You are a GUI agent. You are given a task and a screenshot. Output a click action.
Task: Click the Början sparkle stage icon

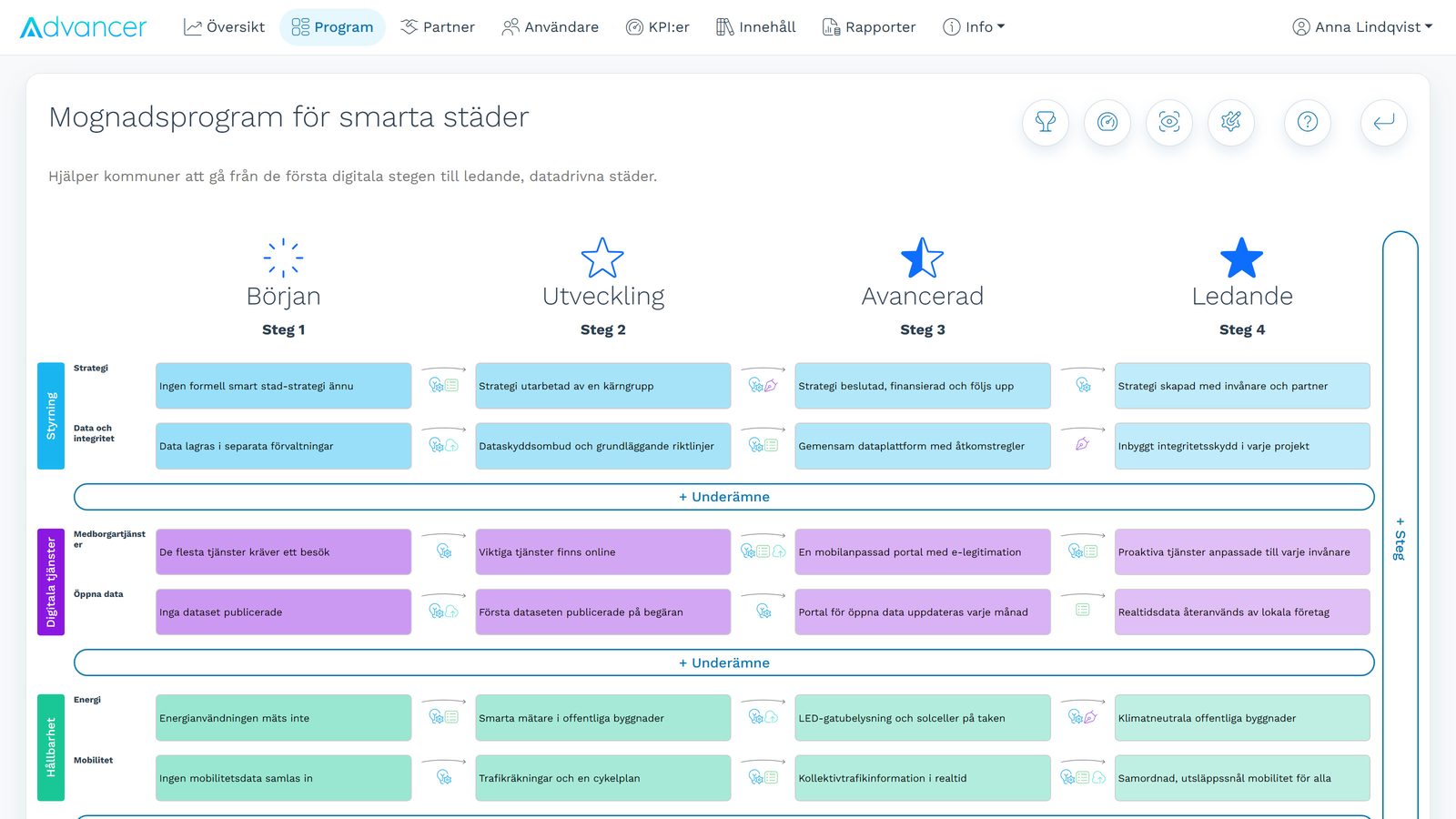click(x=283, y=258)
